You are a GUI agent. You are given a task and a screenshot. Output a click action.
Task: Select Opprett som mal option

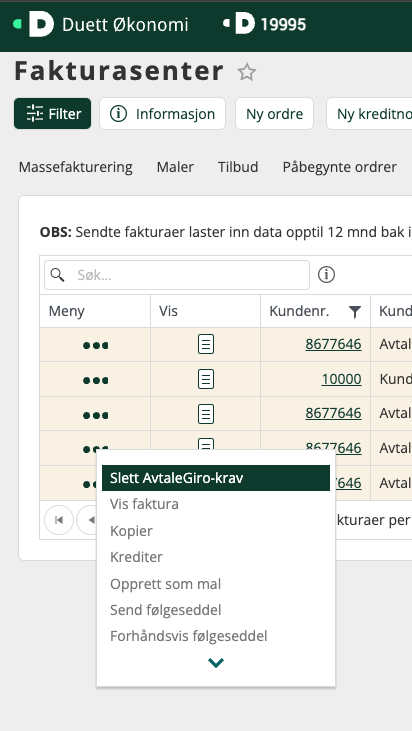pos(165,584)
